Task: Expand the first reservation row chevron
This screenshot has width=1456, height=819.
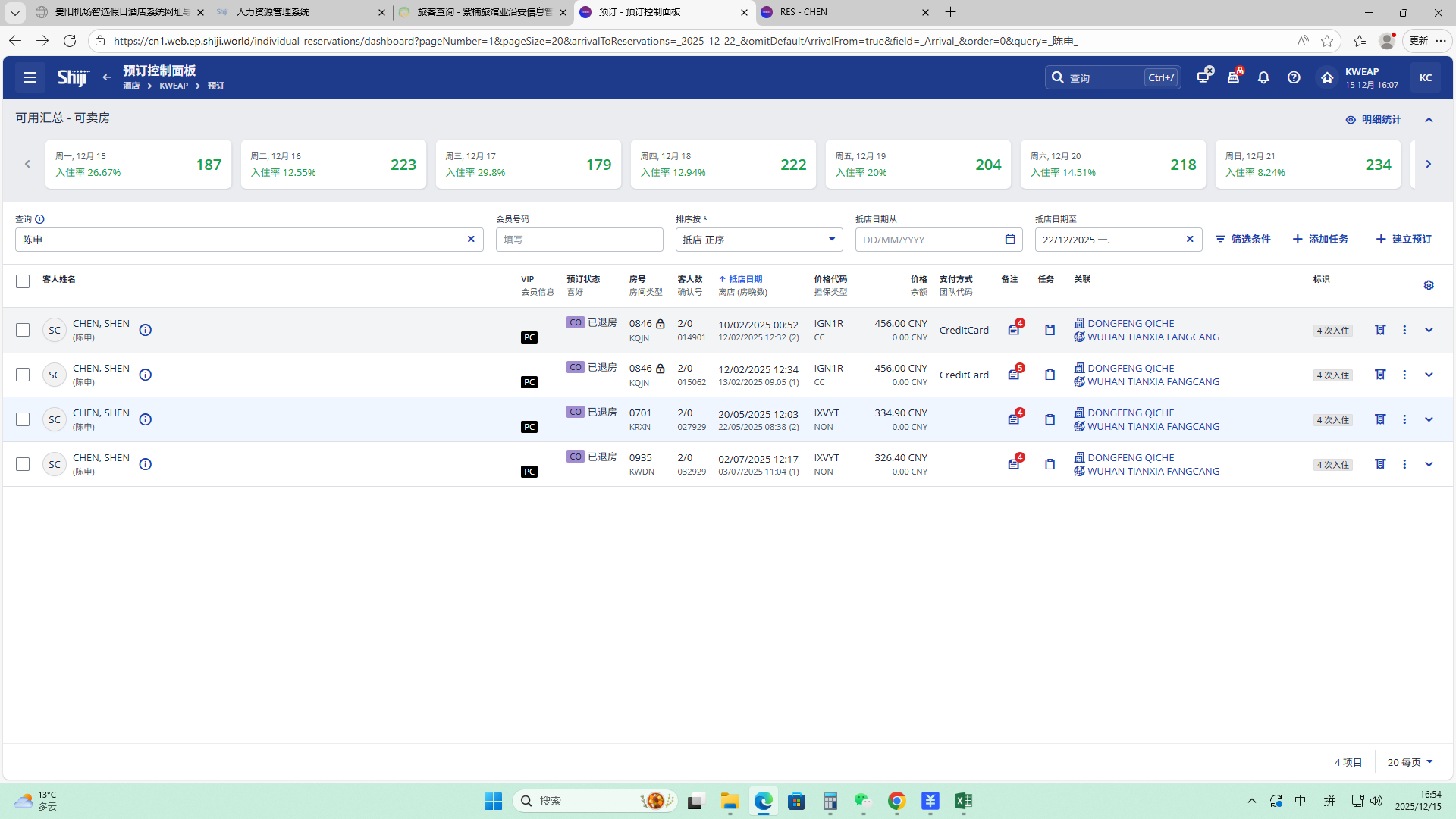Action: click(x=1429, y=330)
